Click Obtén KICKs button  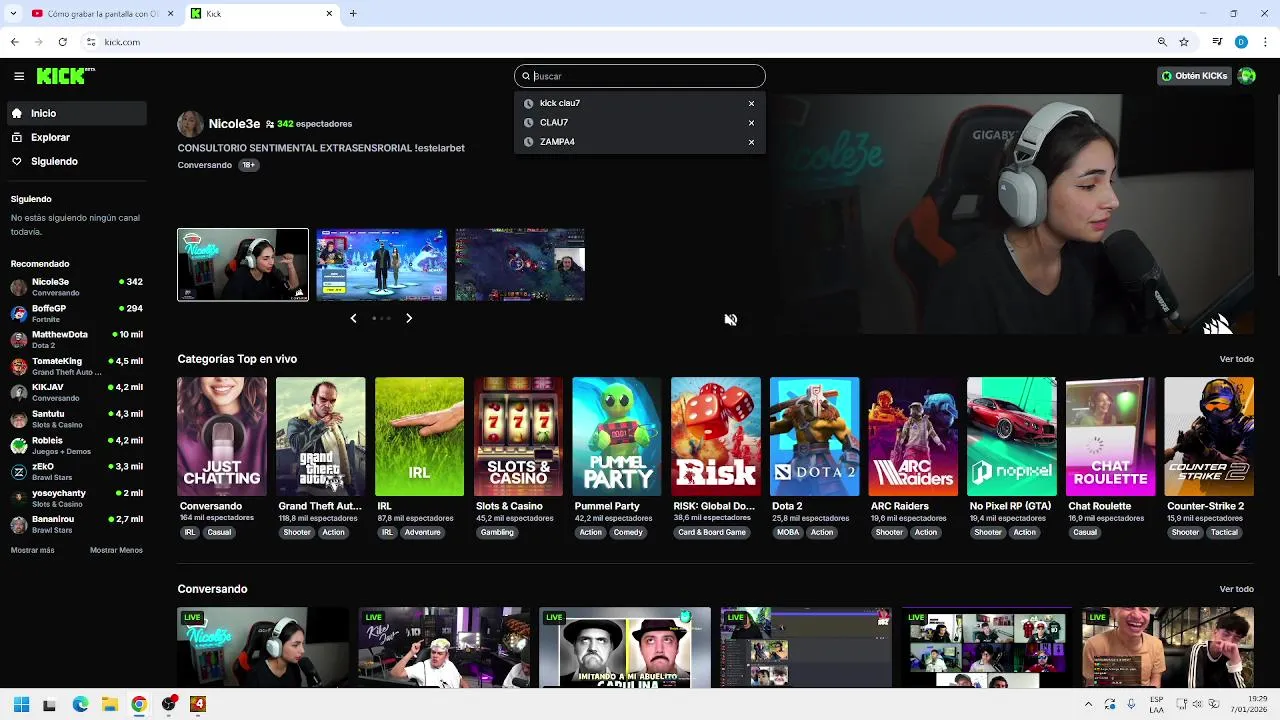(x=1194, y=76)
